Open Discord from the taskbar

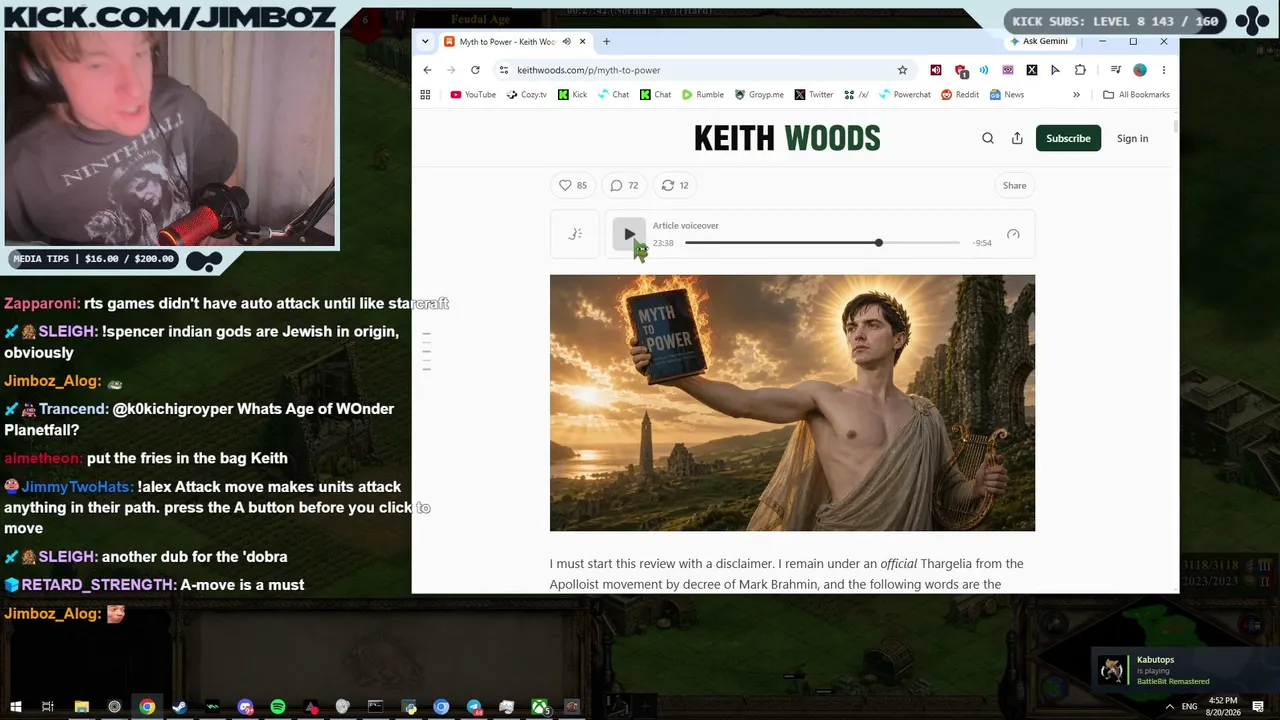246,707
